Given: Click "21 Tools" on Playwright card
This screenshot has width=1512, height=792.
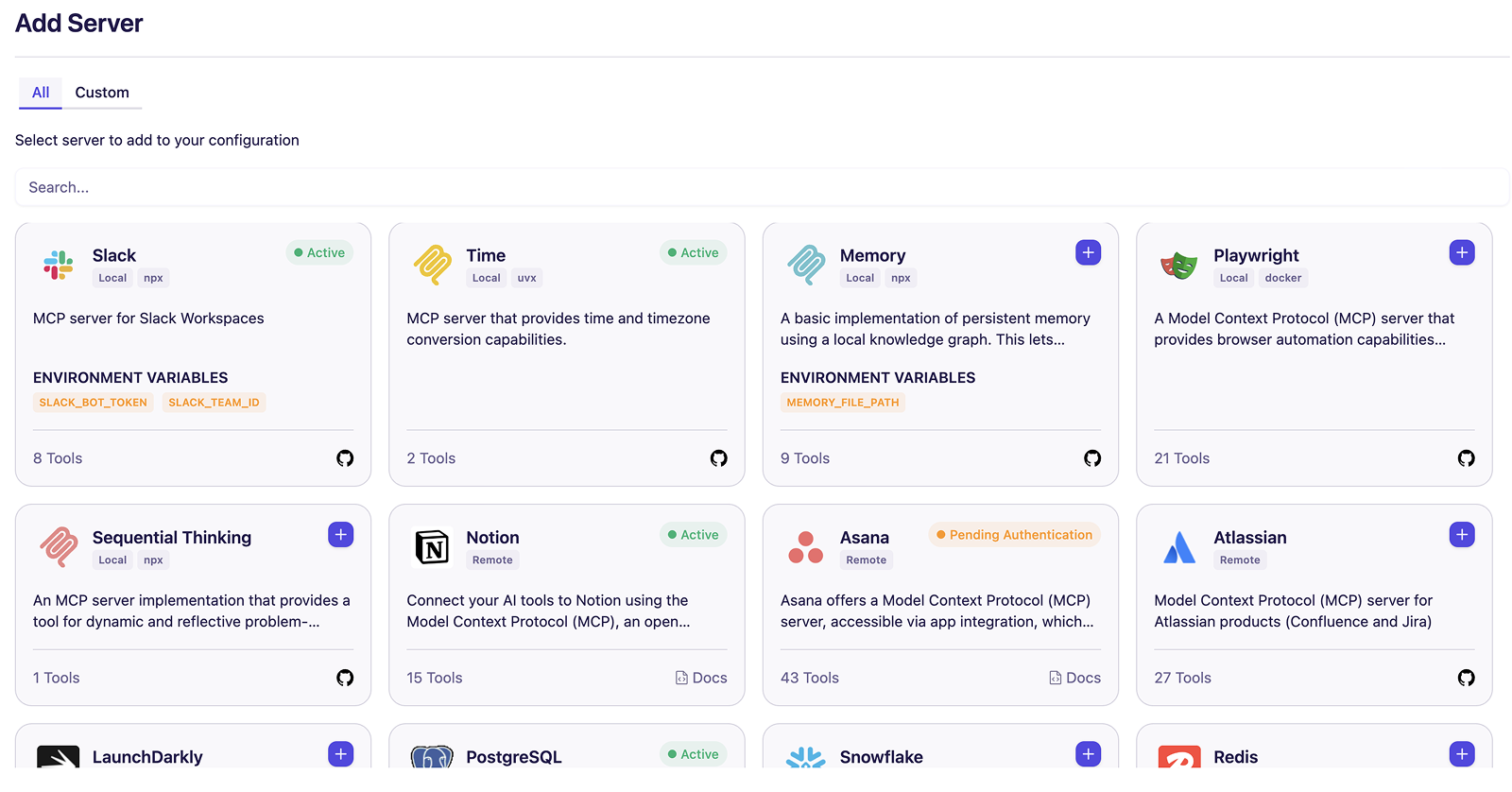Looking at the screenshot, I should (1181, 458).
